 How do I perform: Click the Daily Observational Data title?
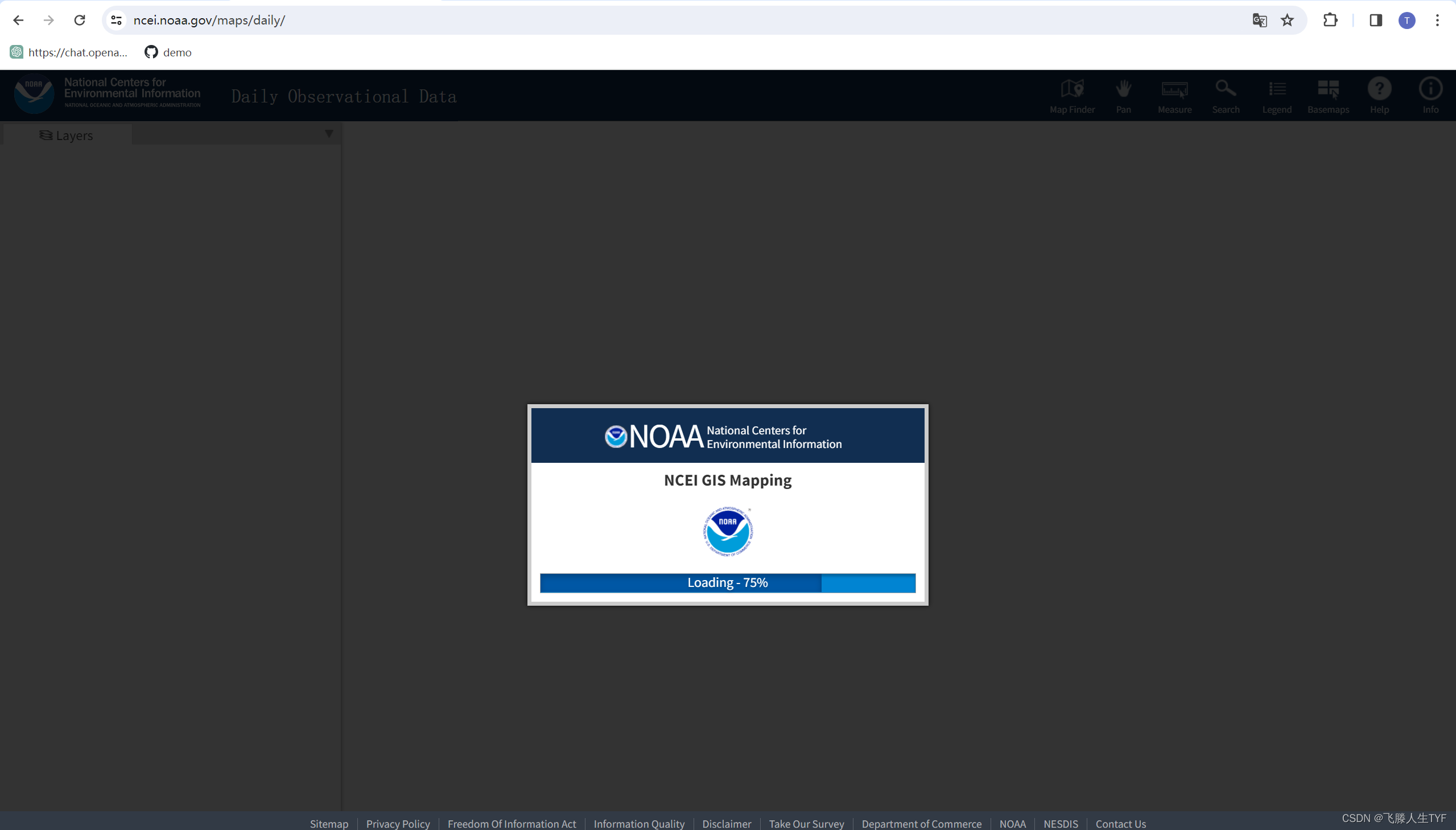tap(344, 96)
